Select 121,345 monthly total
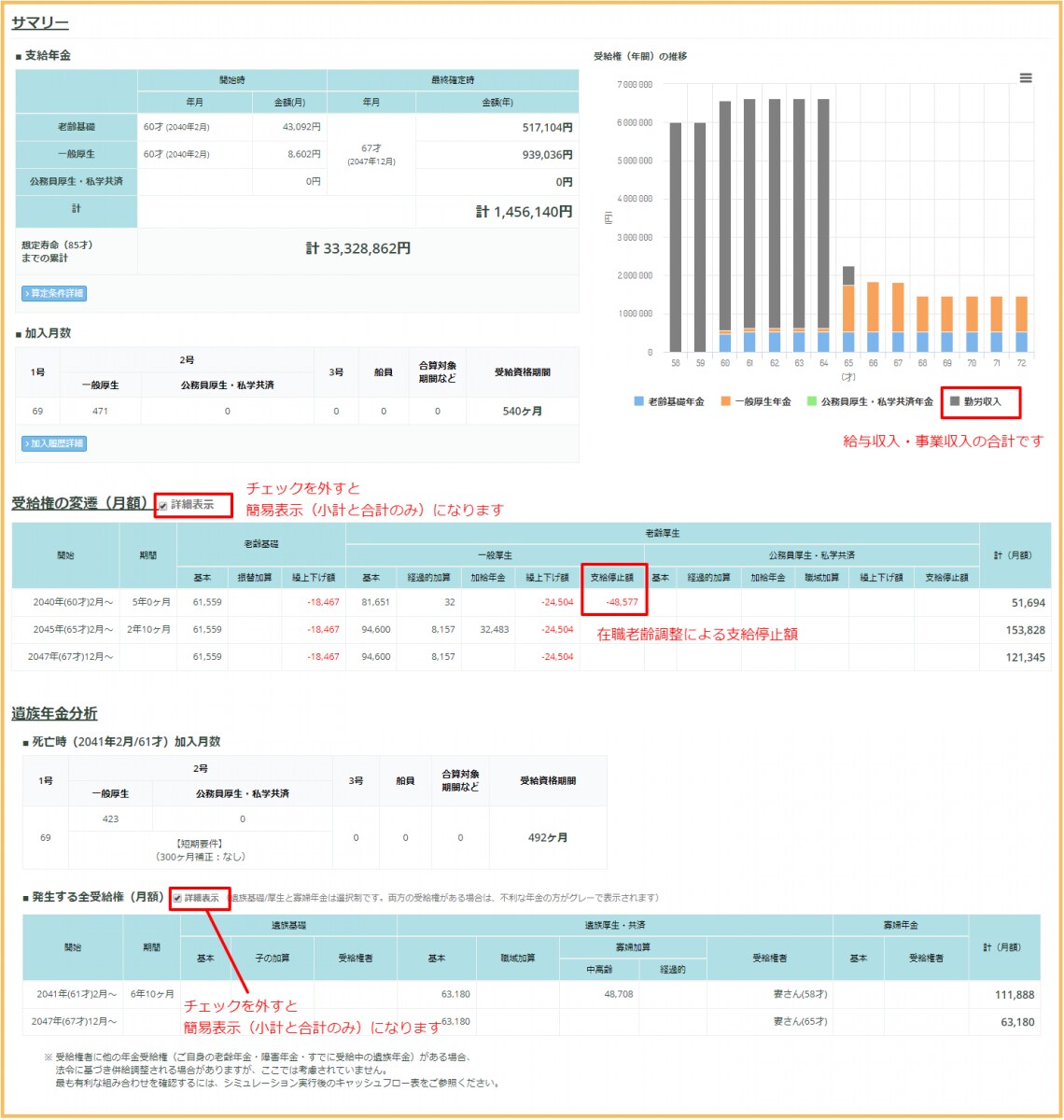 point(1025,657)
